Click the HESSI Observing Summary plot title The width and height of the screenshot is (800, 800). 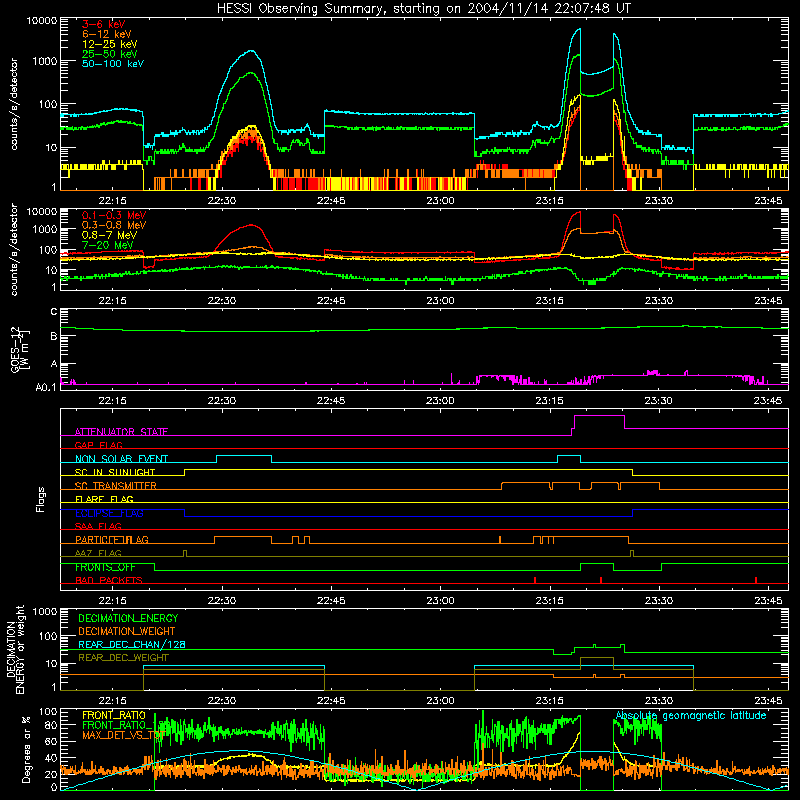tap(423, 9)
